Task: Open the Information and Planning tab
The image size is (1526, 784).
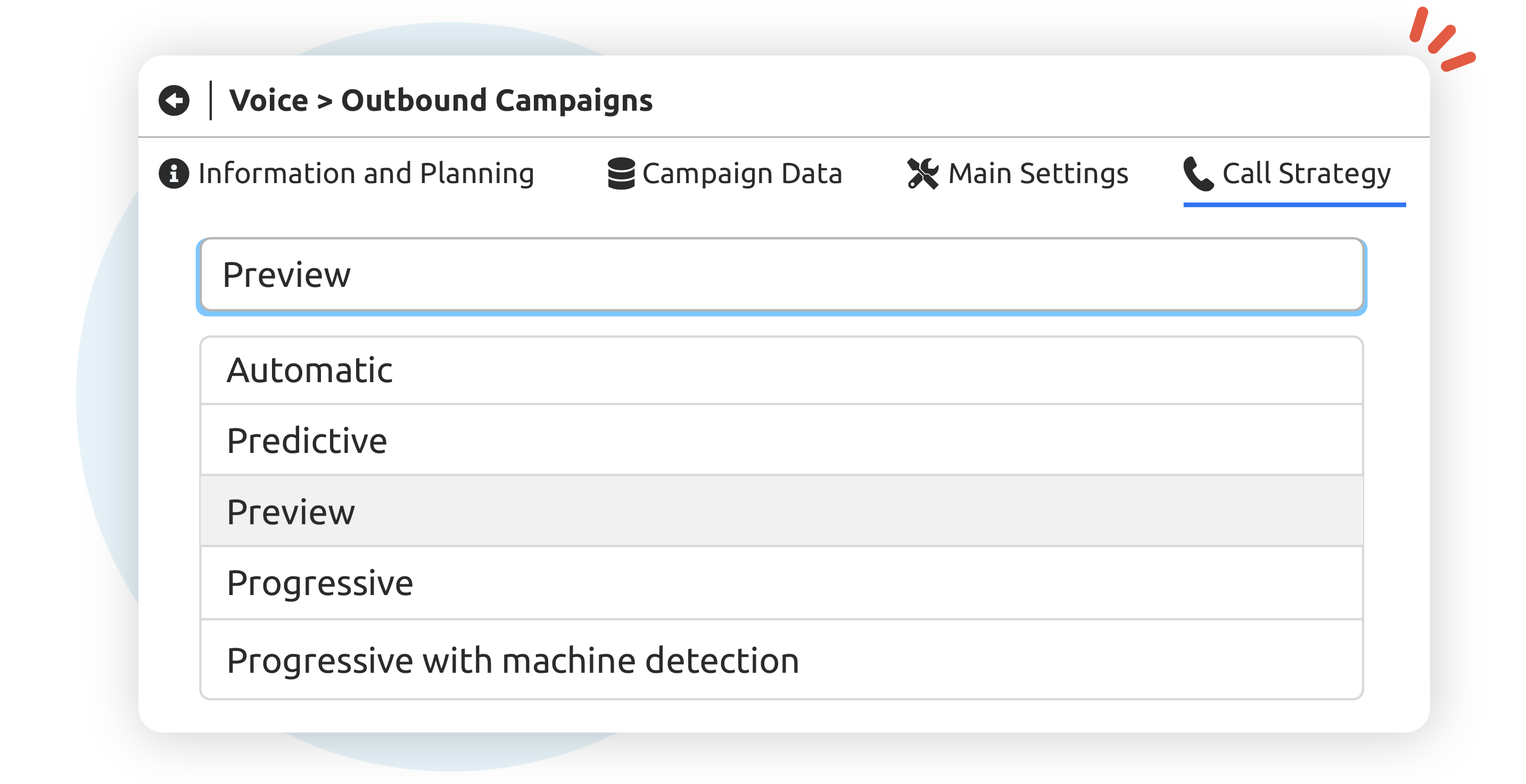Action: click(x=366, y=174)
